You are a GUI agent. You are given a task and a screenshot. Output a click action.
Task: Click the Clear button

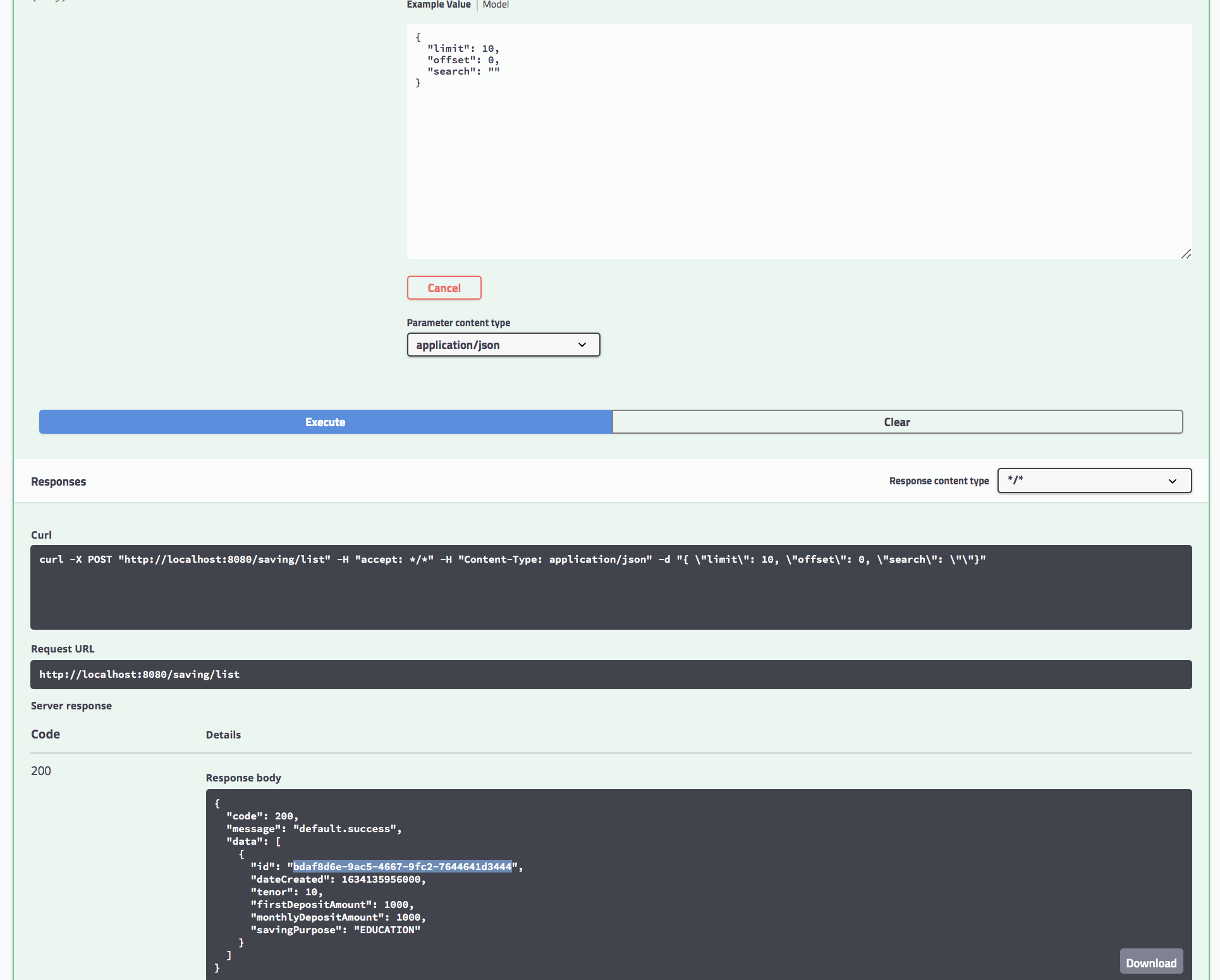pyautogui.click(x=898, y=422)
